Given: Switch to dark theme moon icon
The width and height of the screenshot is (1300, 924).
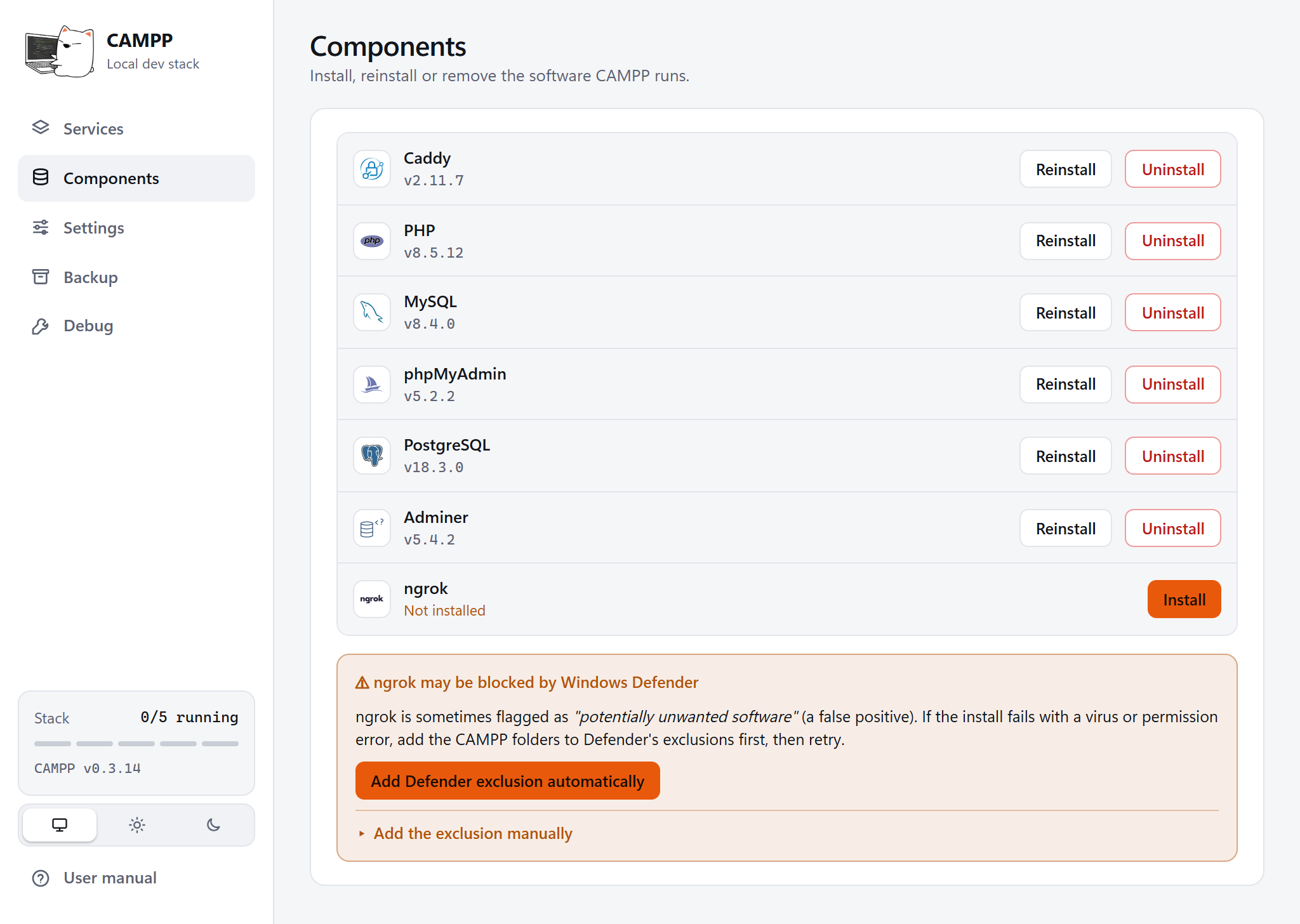Looking at the screenshot, I should (214, 825).
